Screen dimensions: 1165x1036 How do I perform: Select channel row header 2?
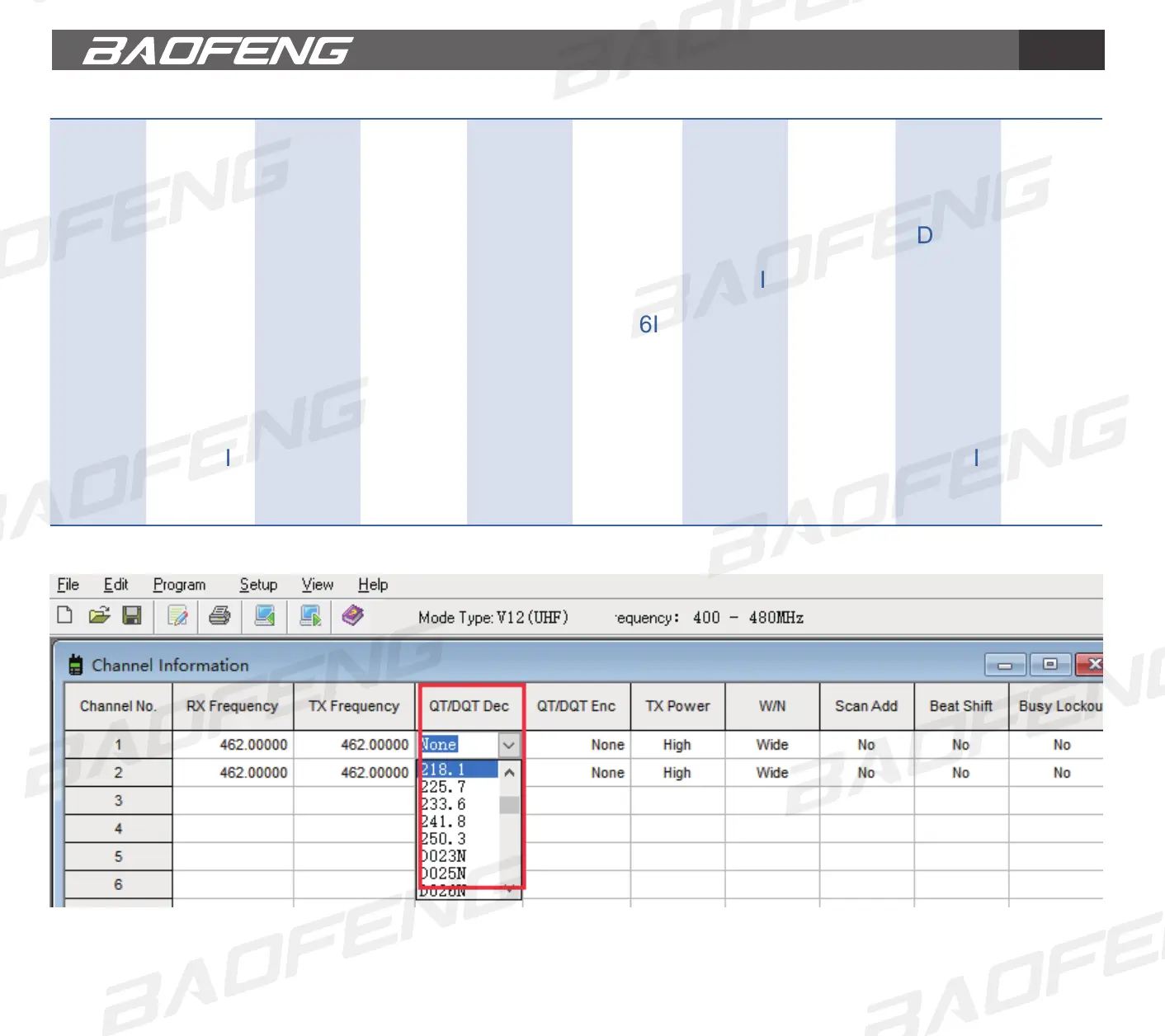pos(118,773)
